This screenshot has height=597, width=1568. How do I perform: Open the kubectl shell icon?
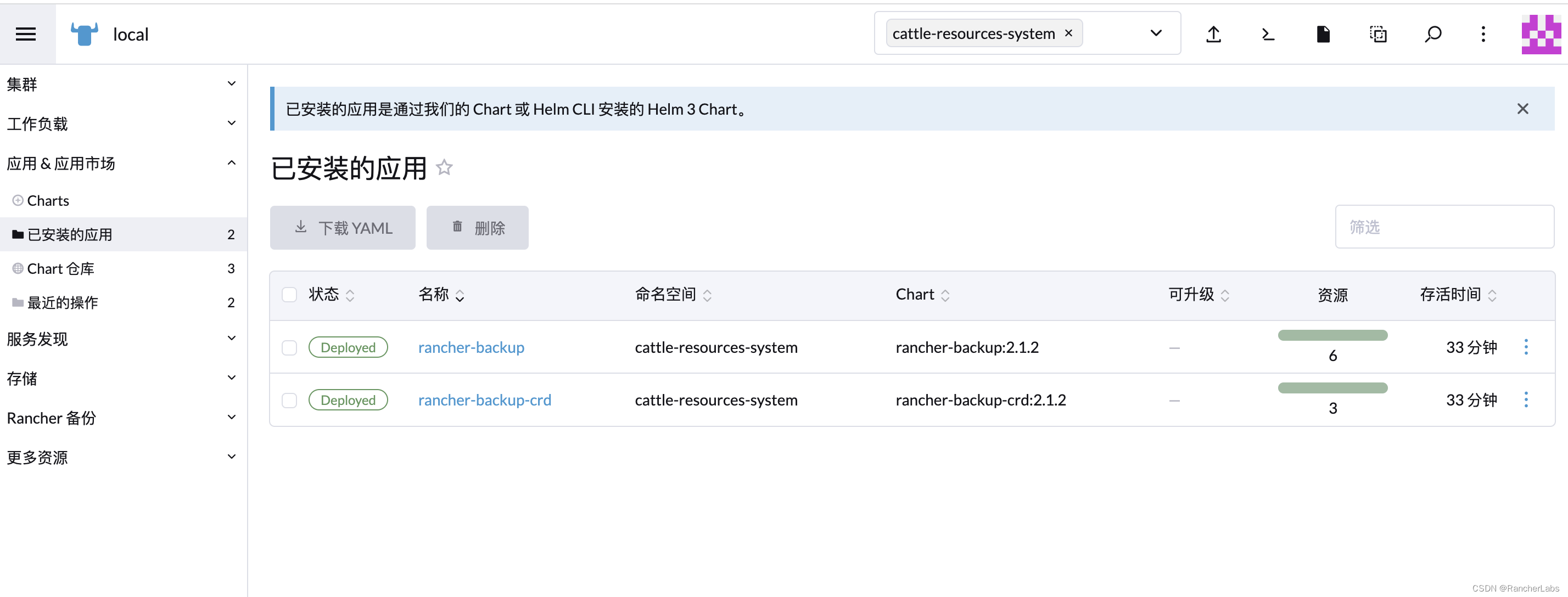tap(1268, 34)
